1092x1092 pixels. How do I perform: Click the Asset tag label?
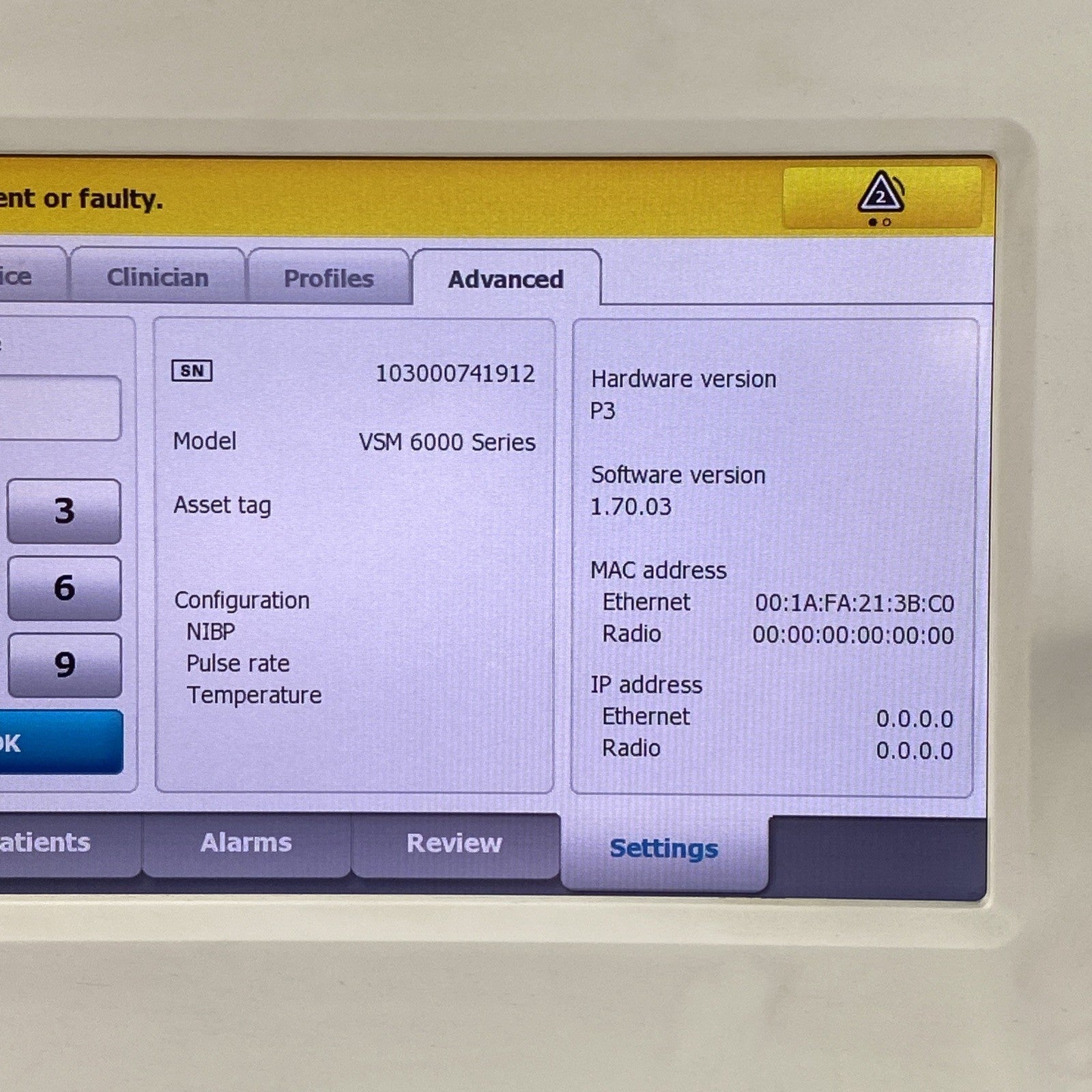pos(222,506)
